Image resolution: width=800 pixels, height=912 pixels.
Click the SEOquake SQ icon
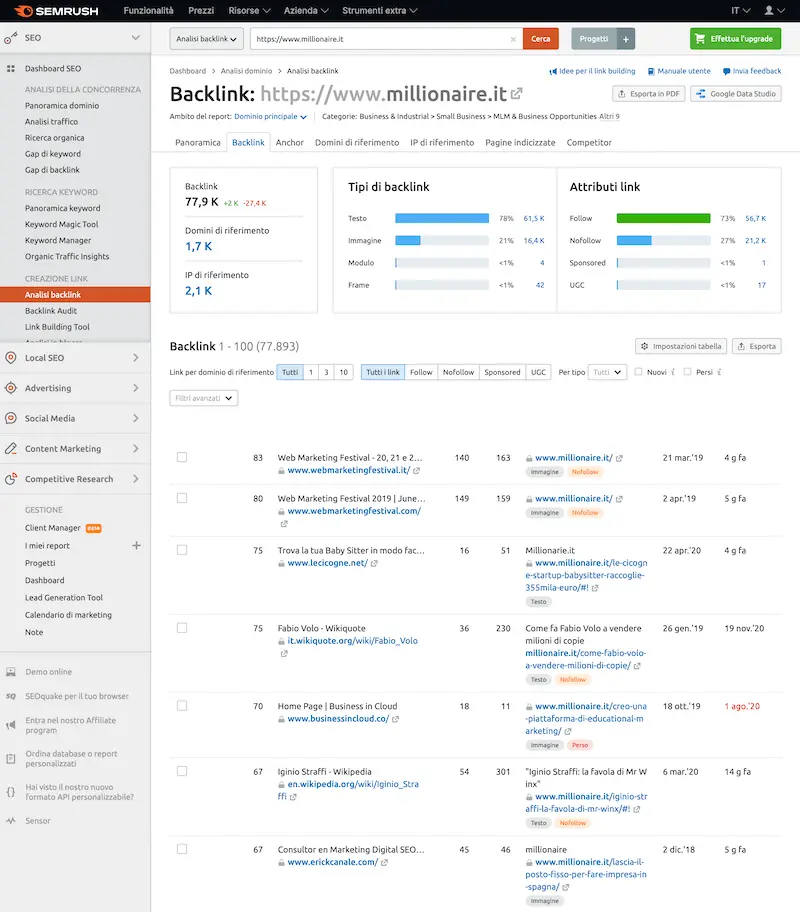10,696
